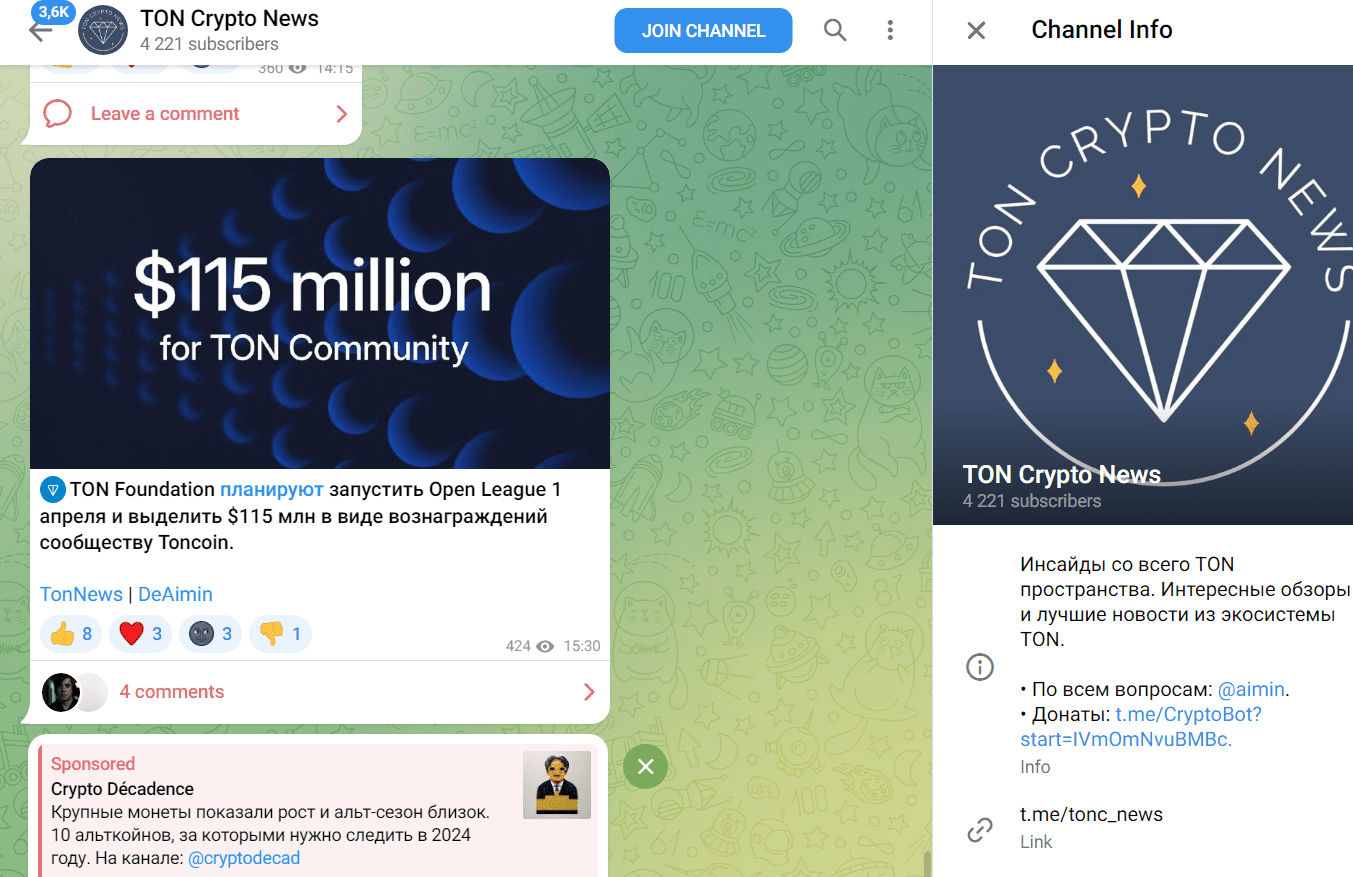Close sponsored message with green X button
This screenshot has width=1353, height=877.
[x=646, y=767]
